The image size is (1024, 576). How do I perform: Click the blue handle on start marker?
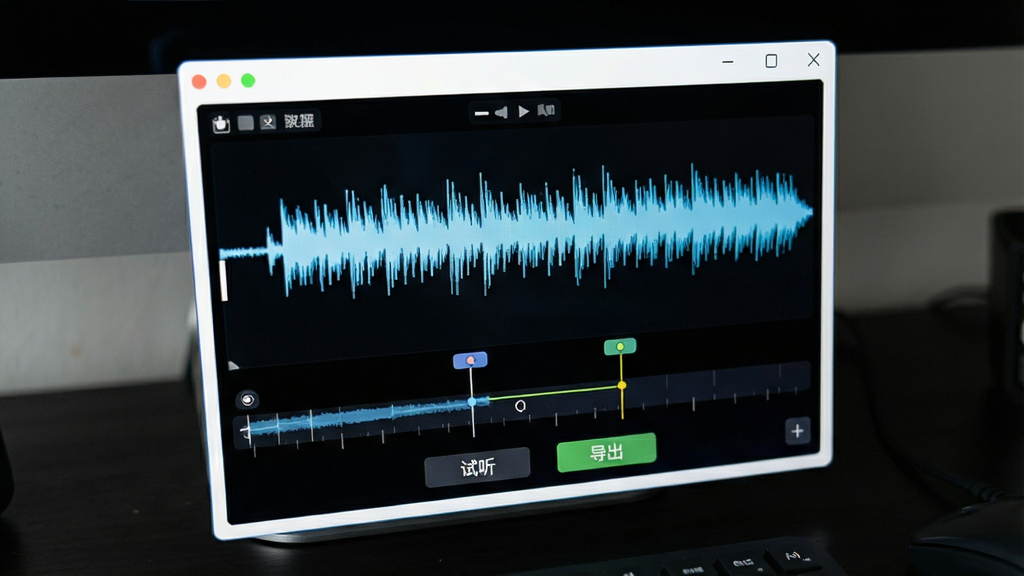click(x=472, y=402)
